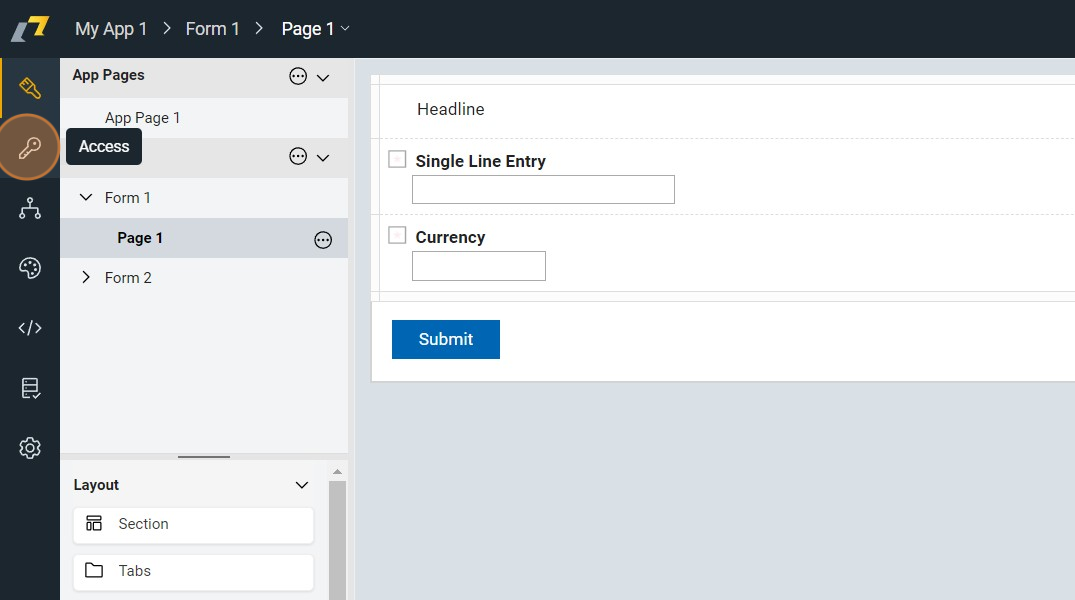Screen dimensions: 1075x600
Task: Collapse the Layout panel section
Action: click(302, 485)
